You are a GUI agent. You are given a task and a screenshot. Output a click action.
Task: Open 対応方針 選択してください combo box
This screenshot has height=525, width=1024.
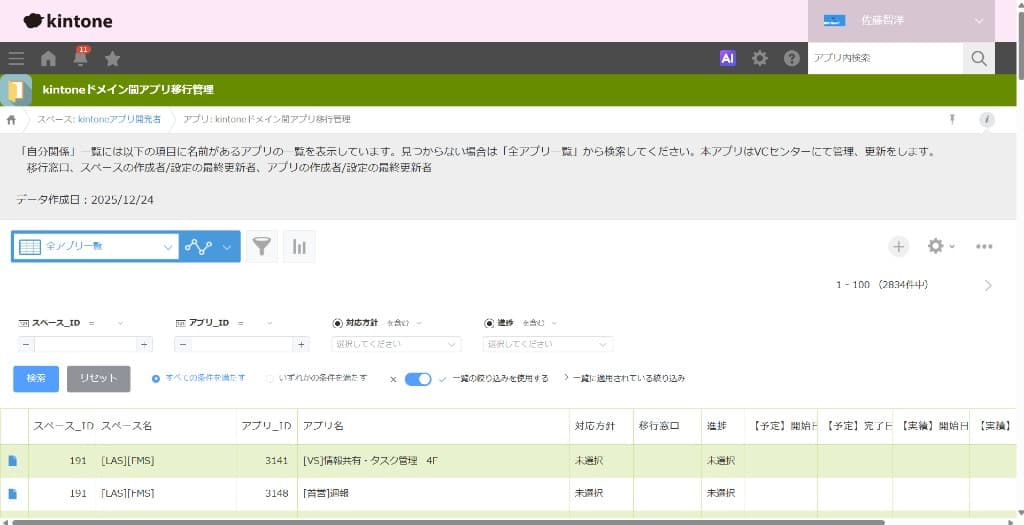[396, 344]
